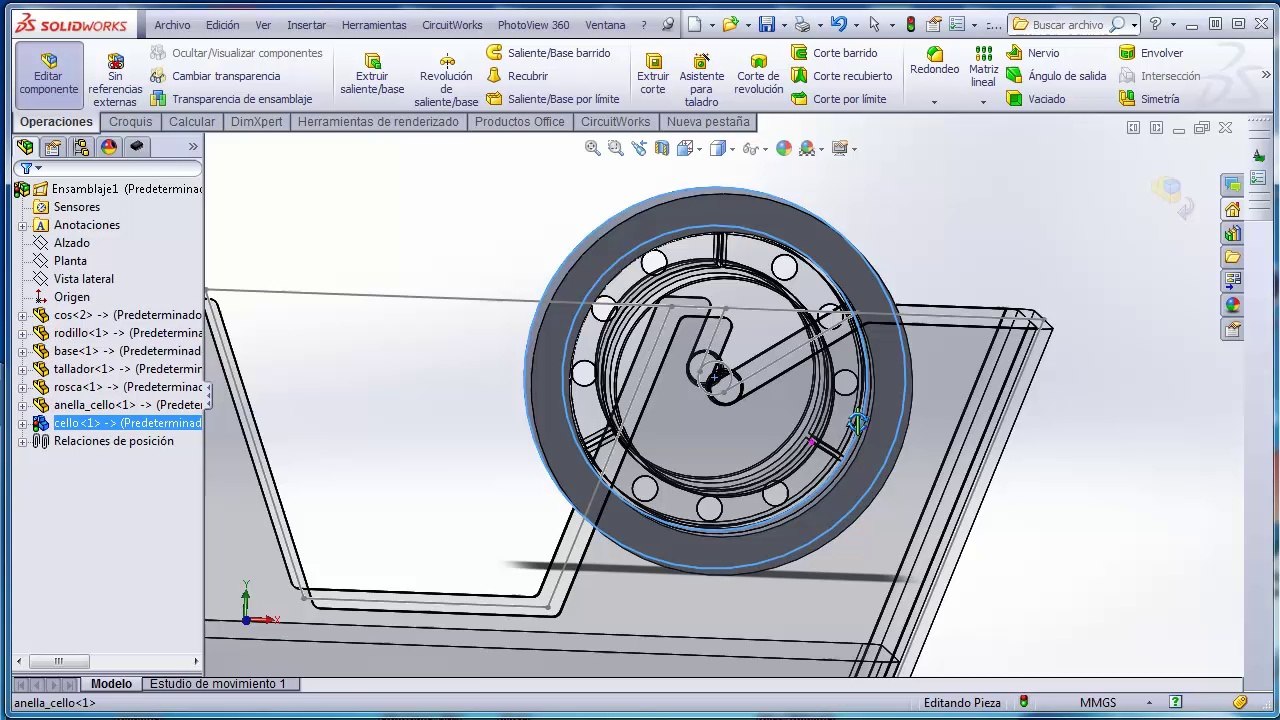Open the New document dropdown arrow
Viewport: 1280px width, 720px height.
coord(712,24)
